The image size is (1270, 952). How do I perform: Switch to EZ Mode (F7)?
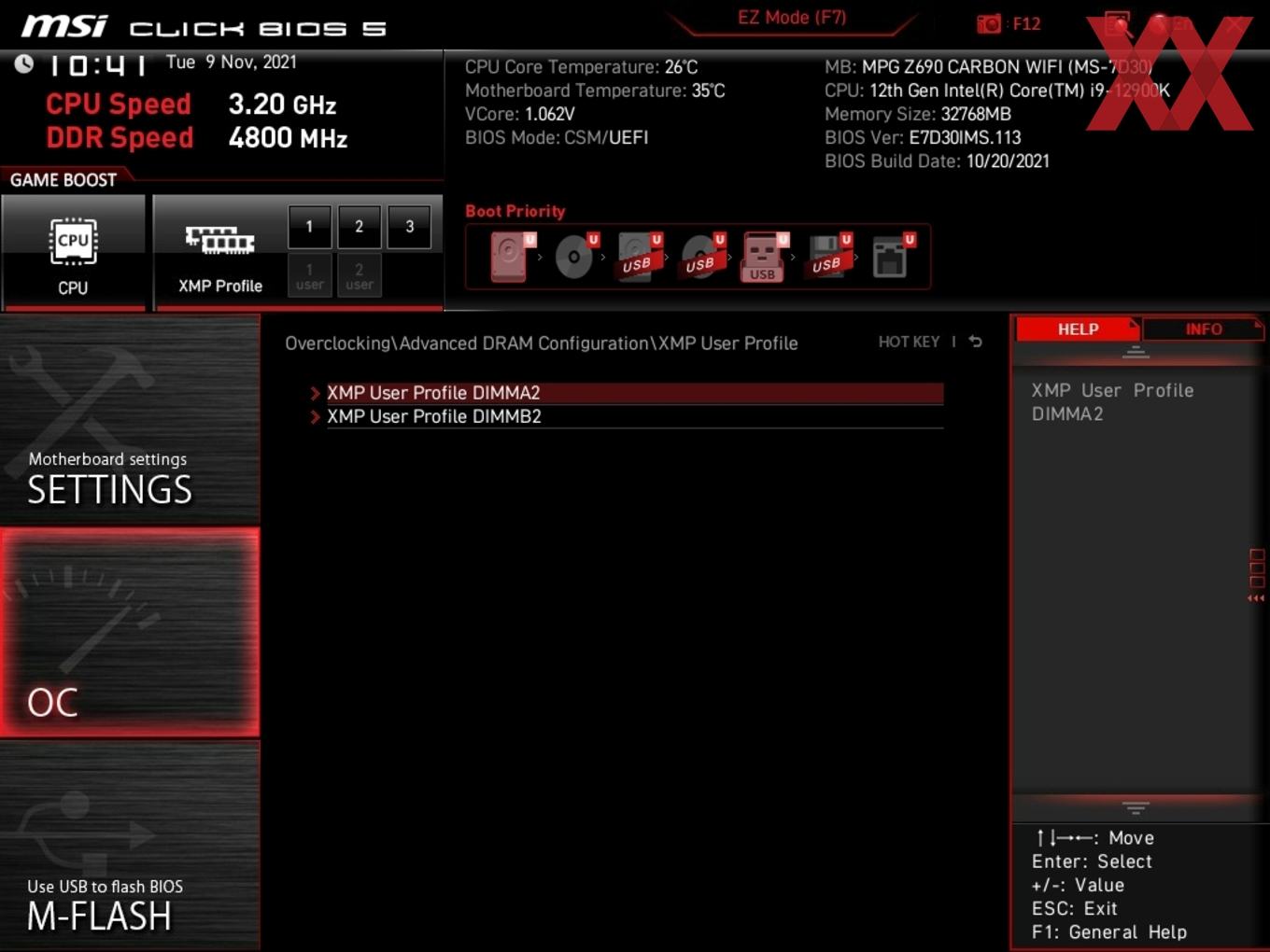792,18
